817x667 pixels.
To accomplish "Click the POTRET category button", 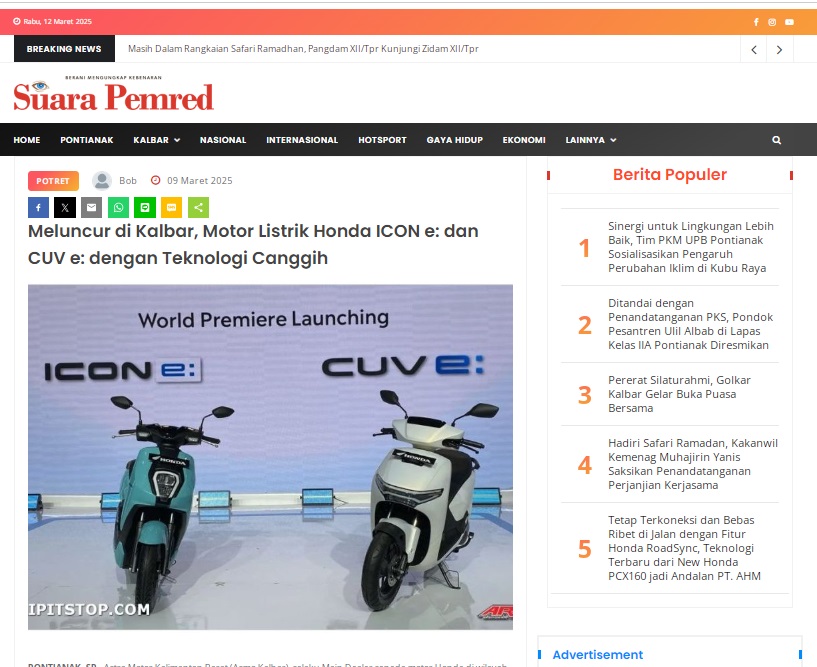I will tap(53, 181).
